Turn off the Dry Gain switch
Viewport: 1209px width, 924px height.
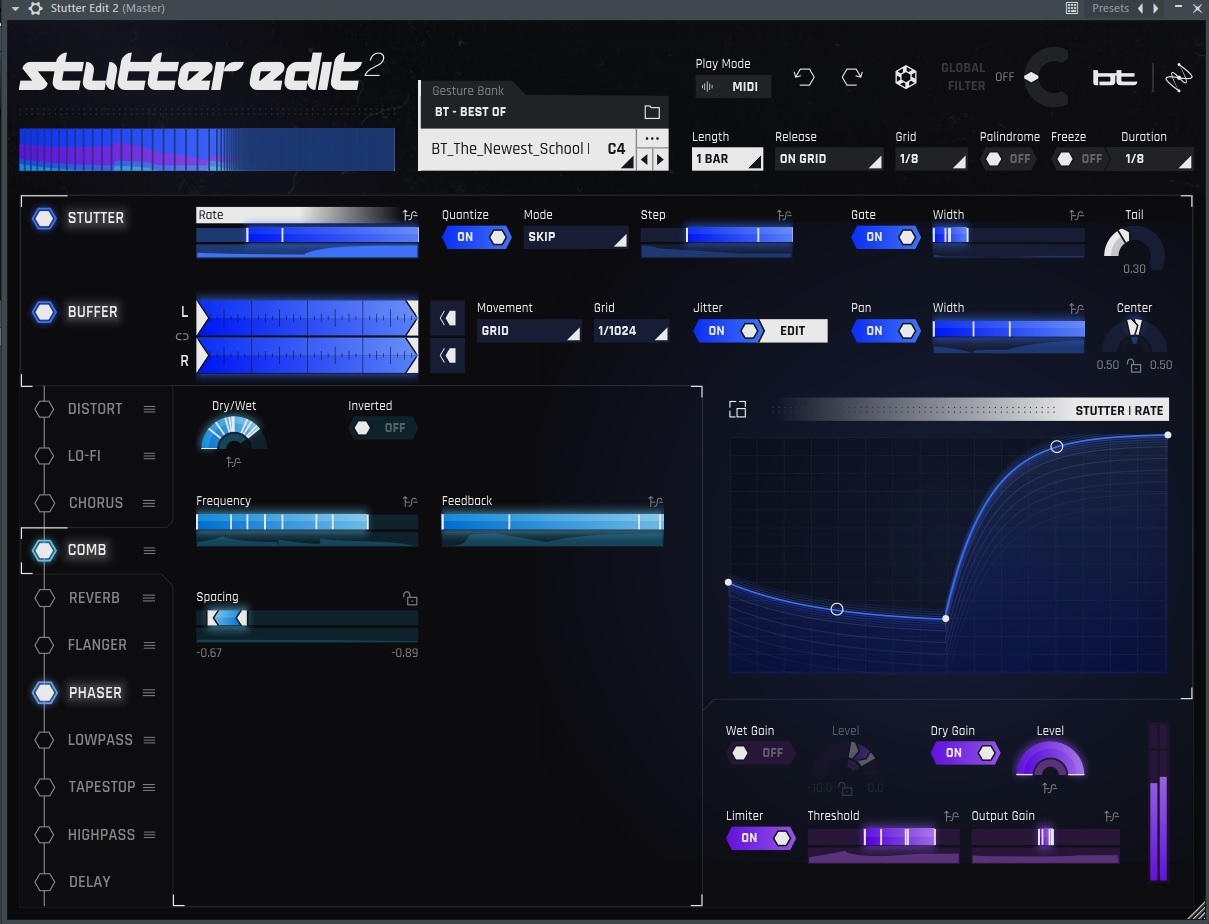[964, 753]
